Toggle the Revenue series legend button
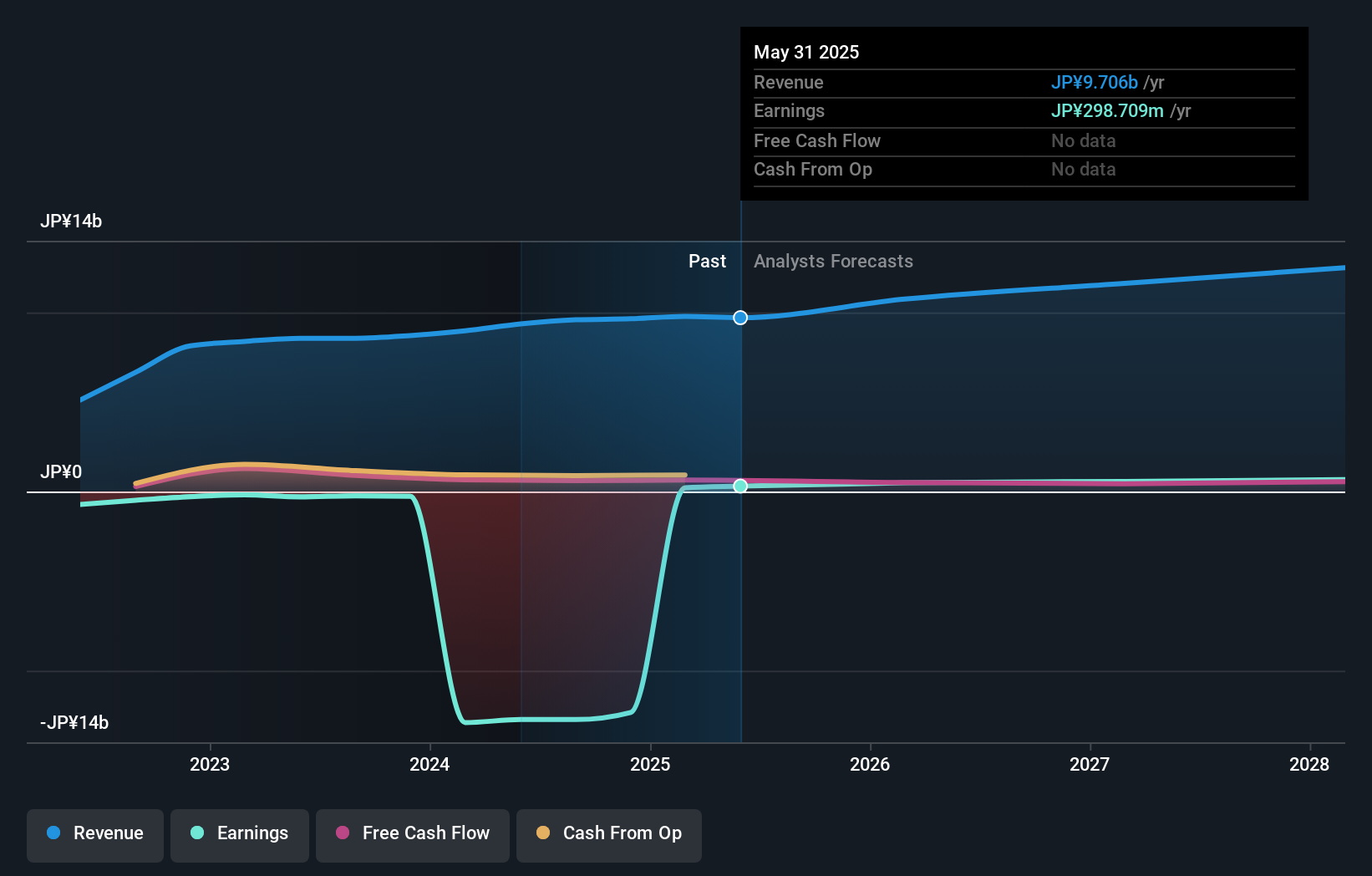Screen dimensions: 1372x876 pos(95,835)
